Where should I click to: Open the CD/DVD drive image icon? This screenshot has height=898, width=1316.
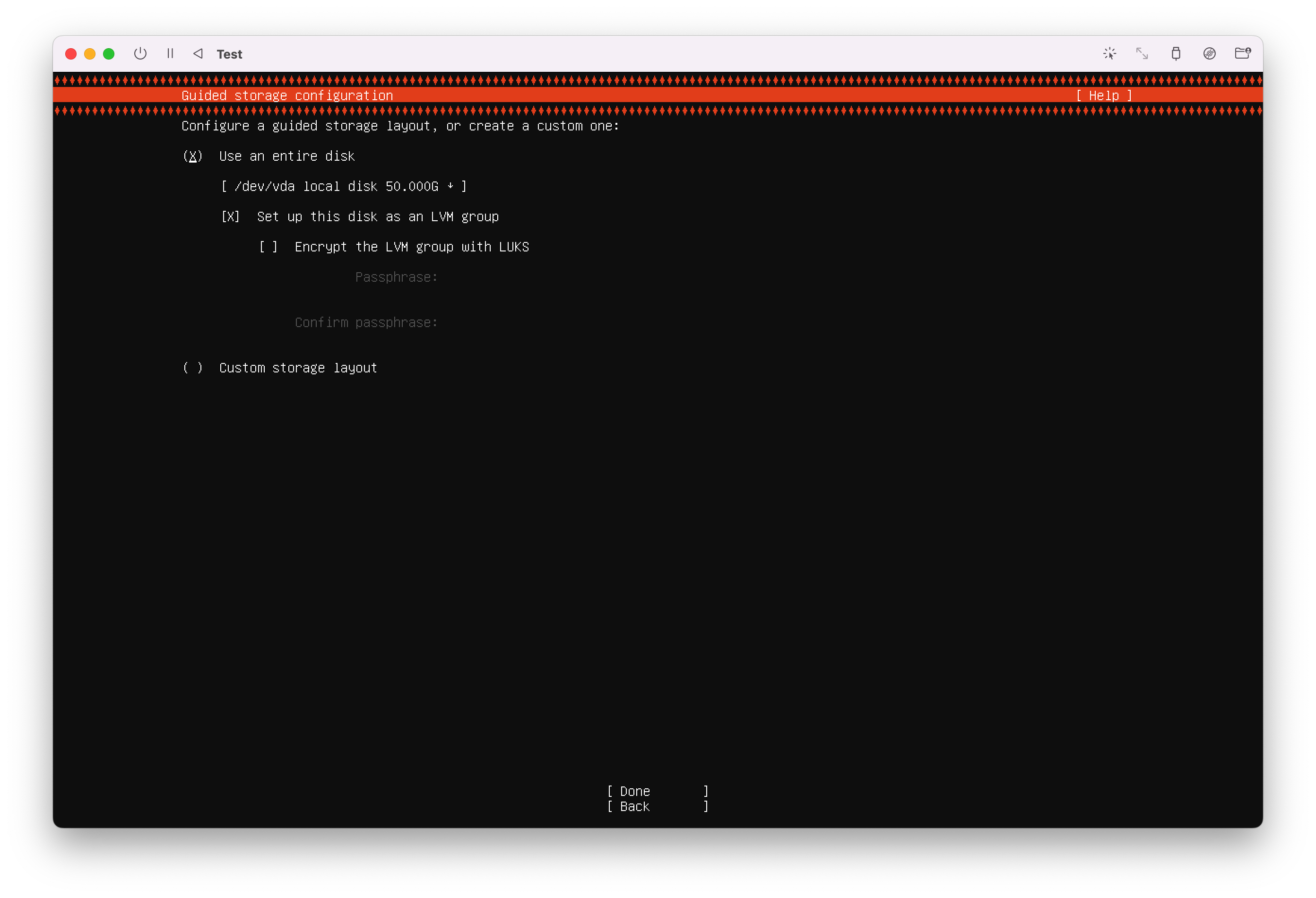pyautogui.click(x=1209, y=54)
